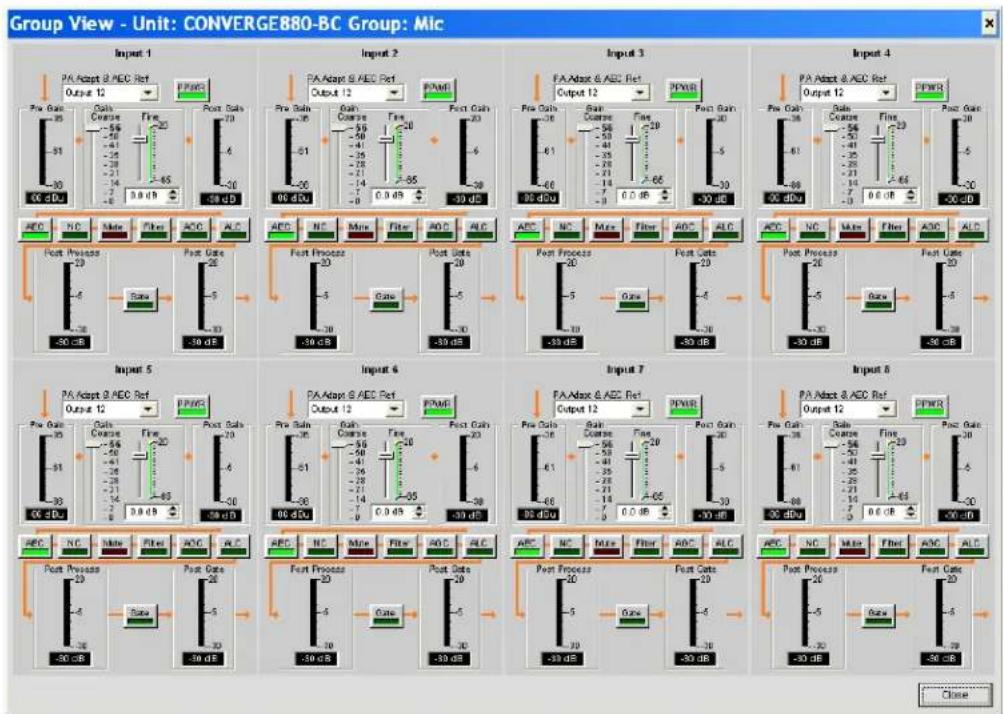
Task: Click gain value field of Input 1
Action: 152,195
